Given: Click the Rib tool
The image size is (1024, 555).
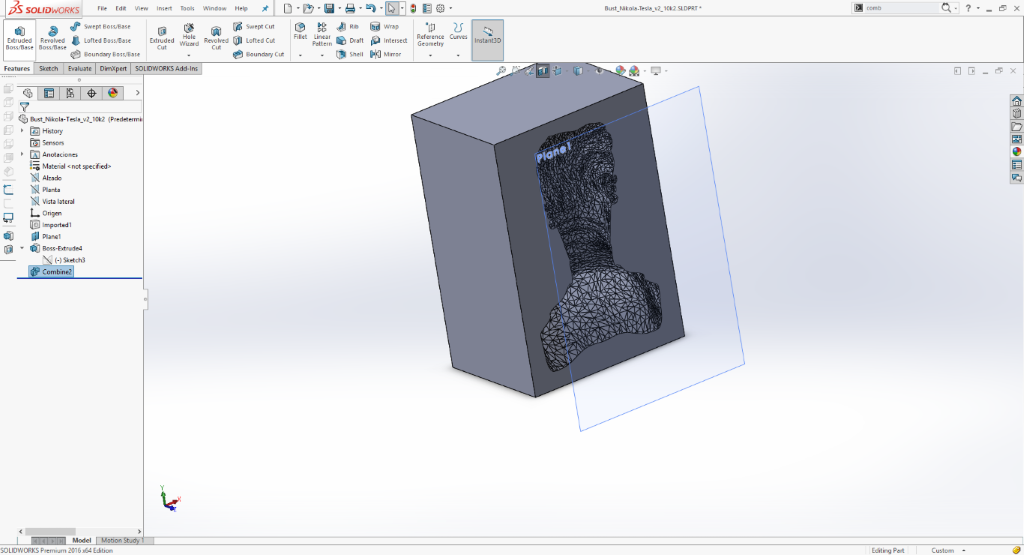Looking at the screenshot, I should (347, 27).
